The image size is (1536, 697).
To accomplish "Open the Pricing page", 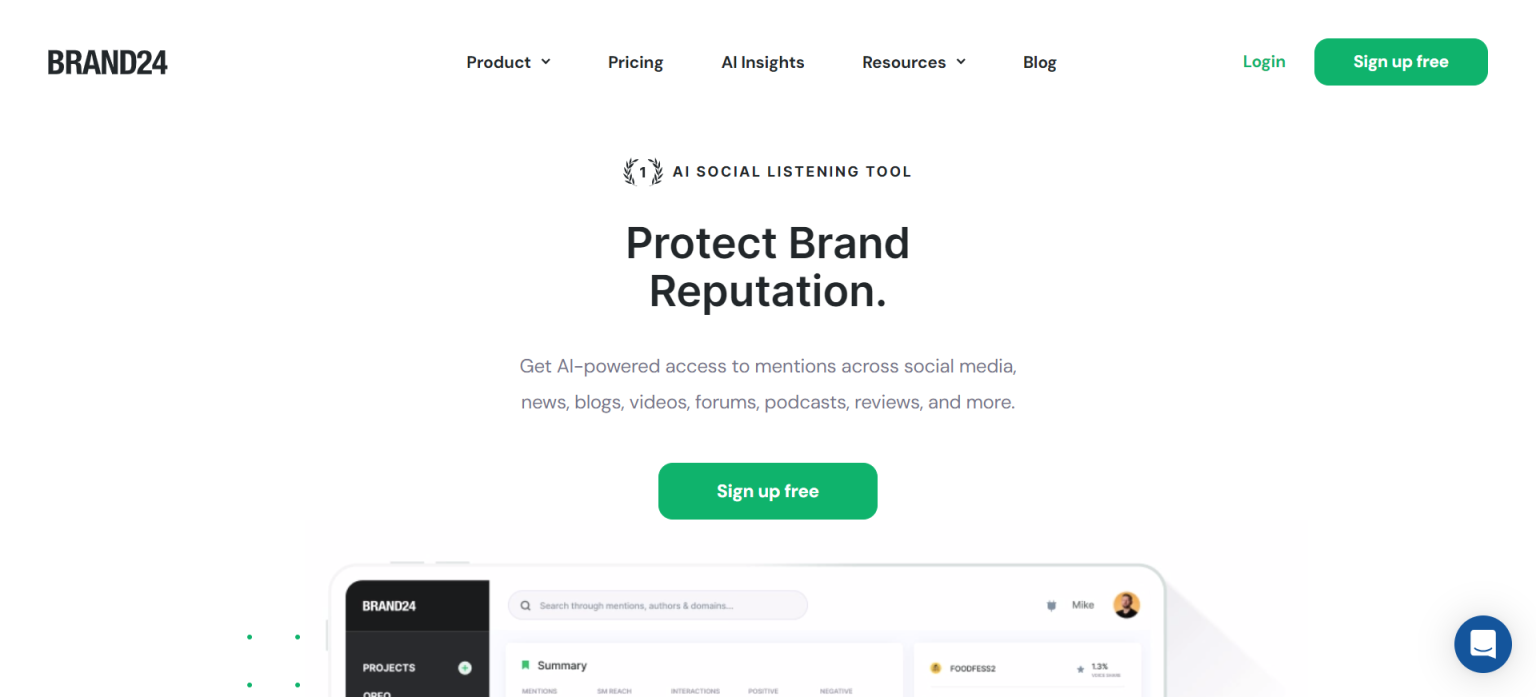I will [x=635, y=62].
